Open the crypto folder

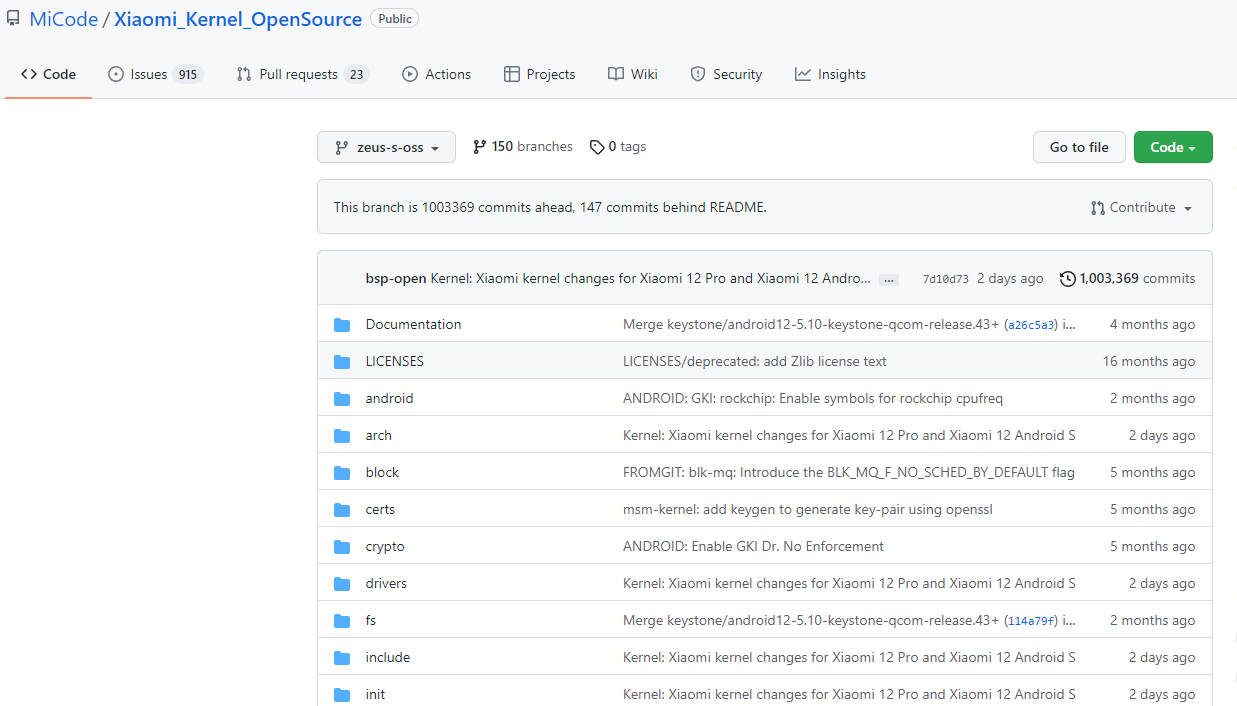[x=385, y=546]
